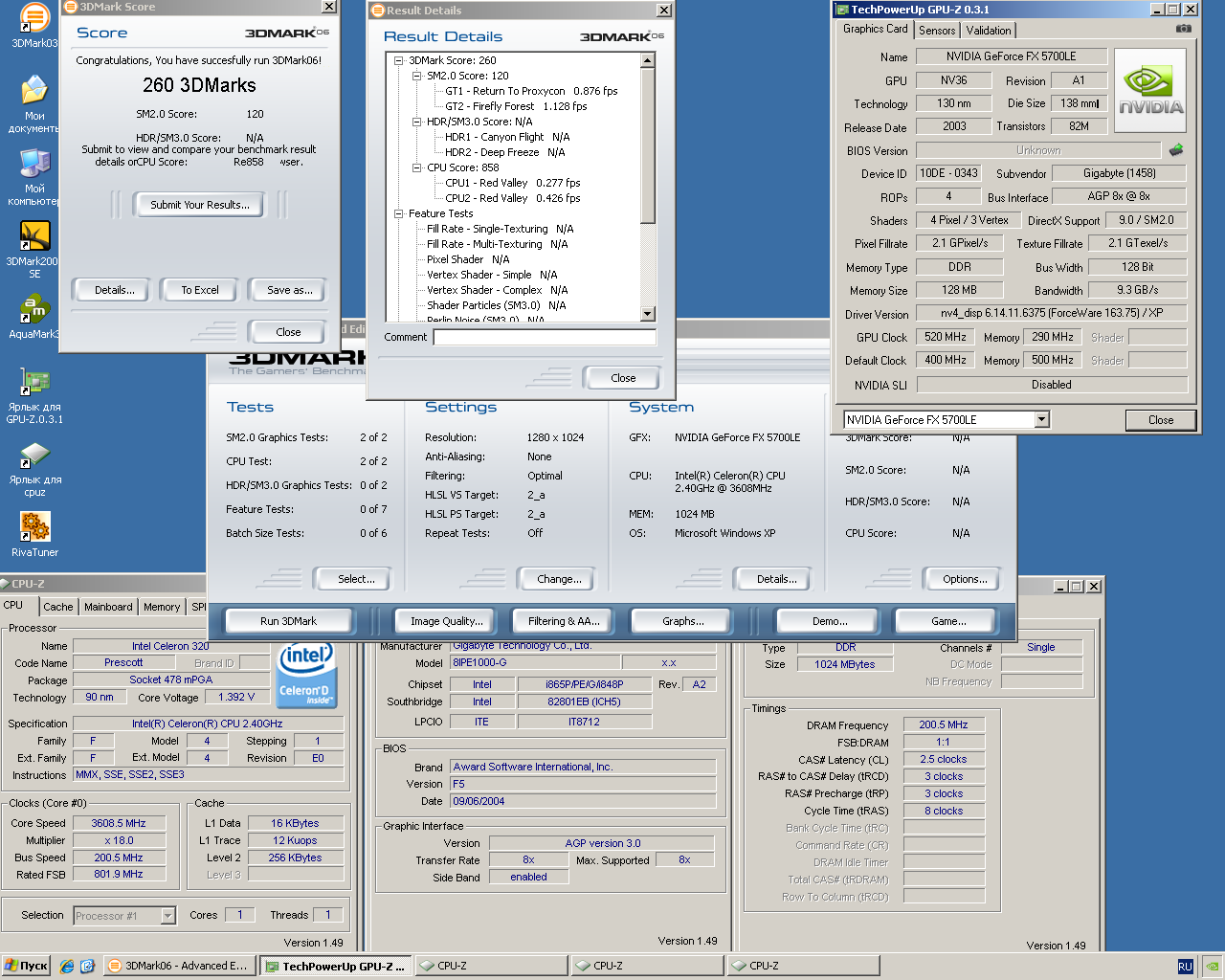1225x980 pixels.
Task: Switch to GPU-Z Validation tab
Action: point(989,31)
